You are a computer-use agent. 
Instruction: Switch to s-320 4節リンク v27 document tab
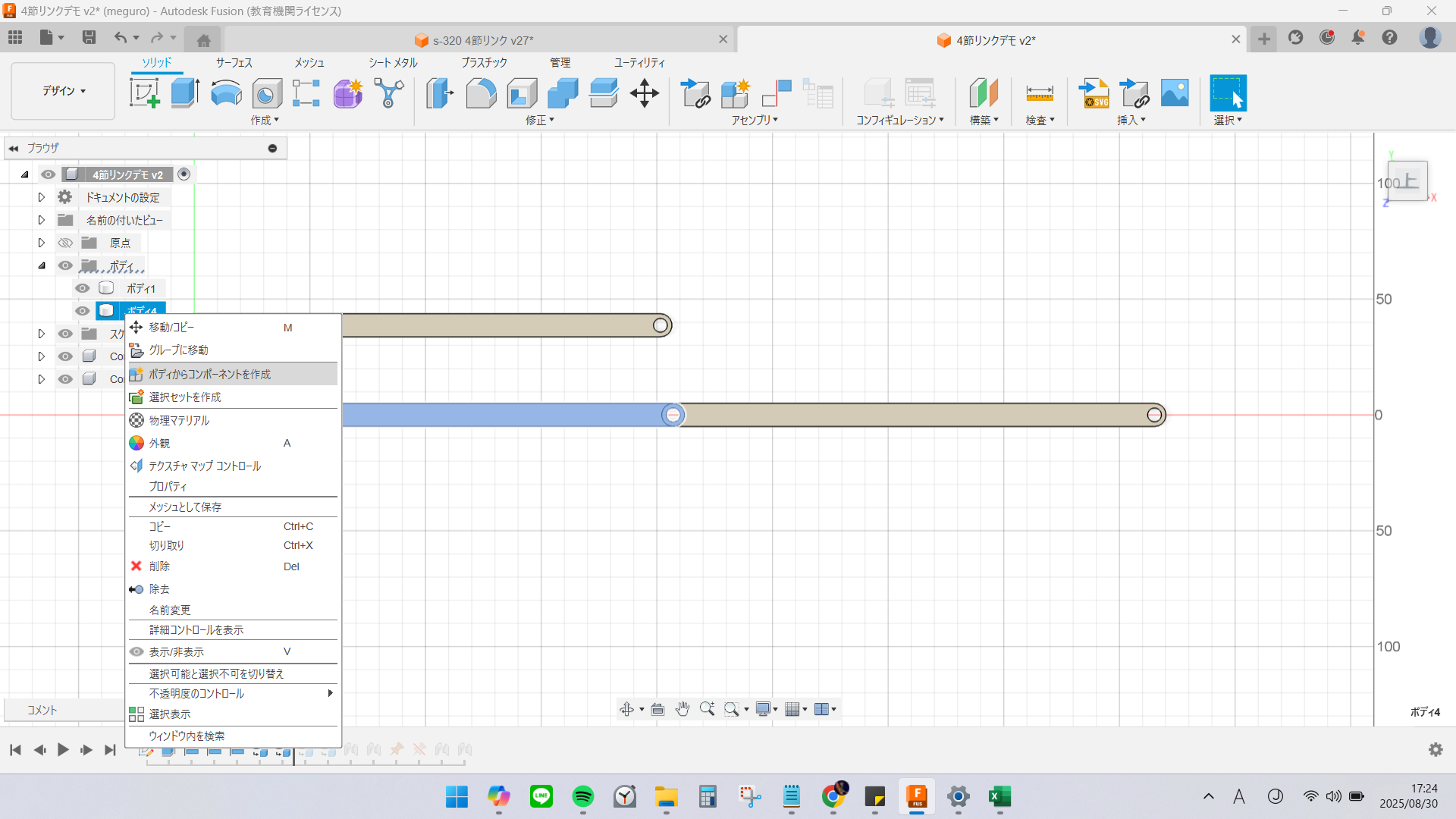point(481,40)
